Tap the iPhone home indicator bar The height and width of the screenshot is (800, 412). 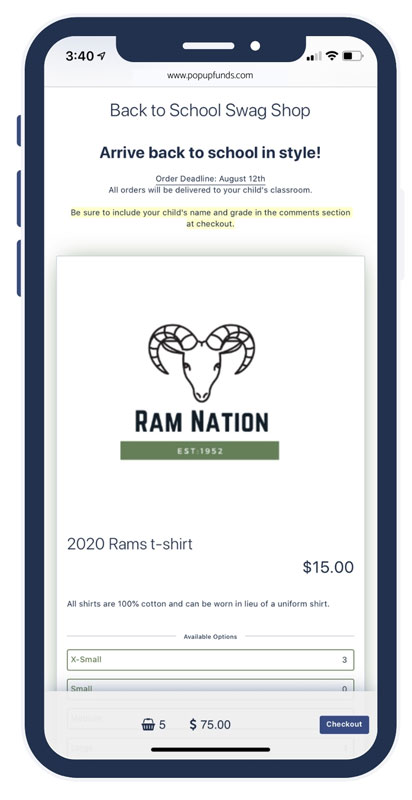211,749
